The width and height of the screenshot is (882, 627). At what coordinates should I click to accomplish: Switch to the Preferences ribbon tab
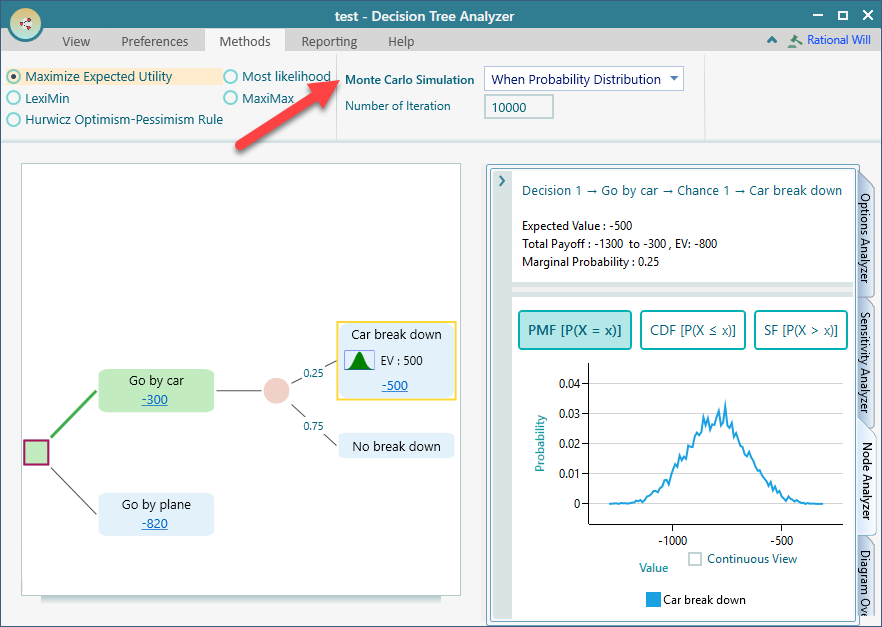(x=155, y=41)
